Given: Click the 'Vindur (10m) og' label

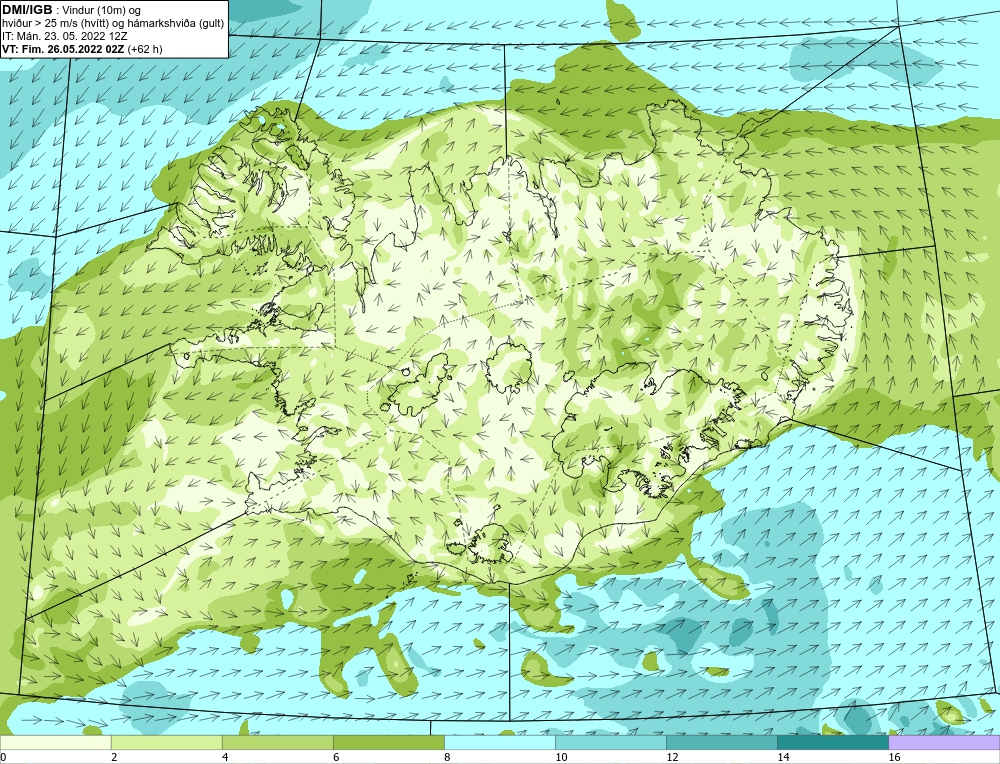Looking at the screenshot, I should tap(103, 10).
